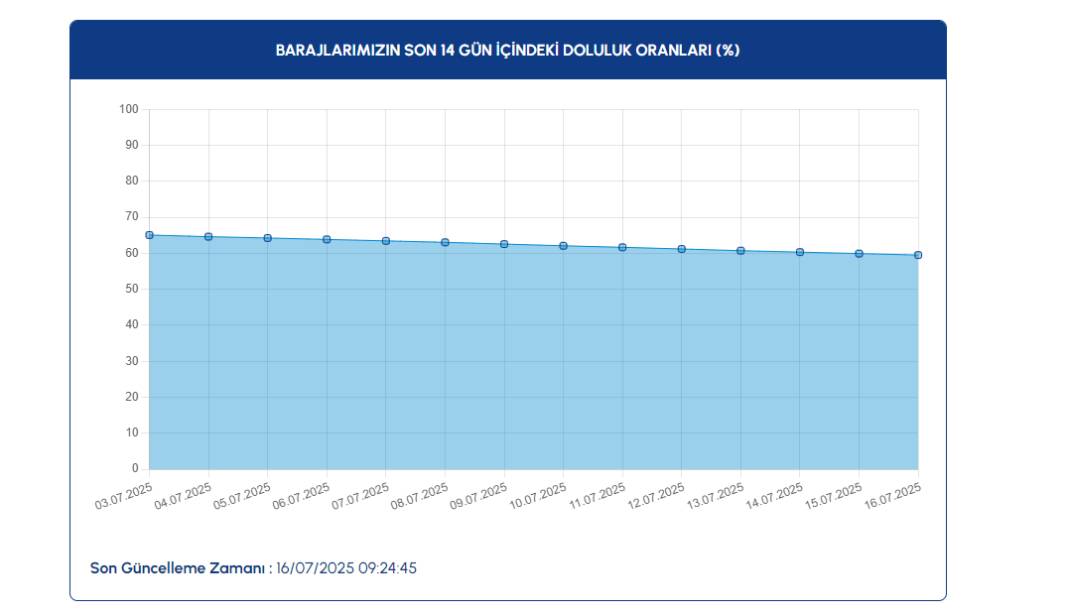Image resolution: width=1068 pixels, height=616 pixels.
Task: Click the x-axis label 16.07.2025
Action: coord(892,496)
